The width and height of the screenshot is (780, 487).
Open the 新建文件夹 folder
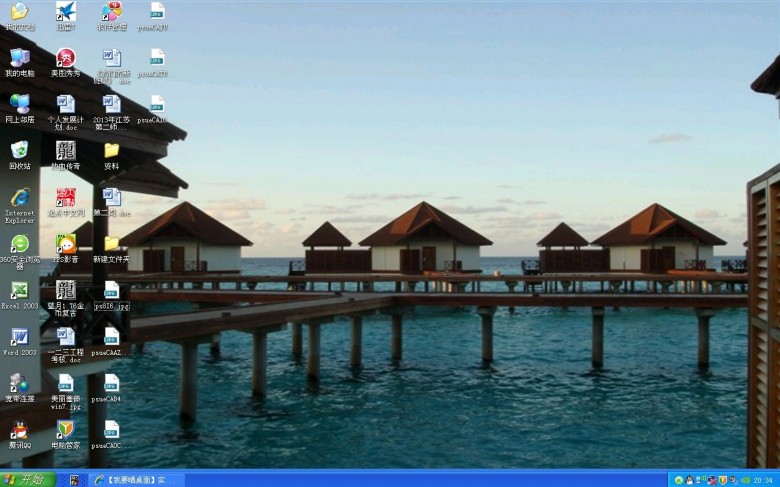pos(111,245)
